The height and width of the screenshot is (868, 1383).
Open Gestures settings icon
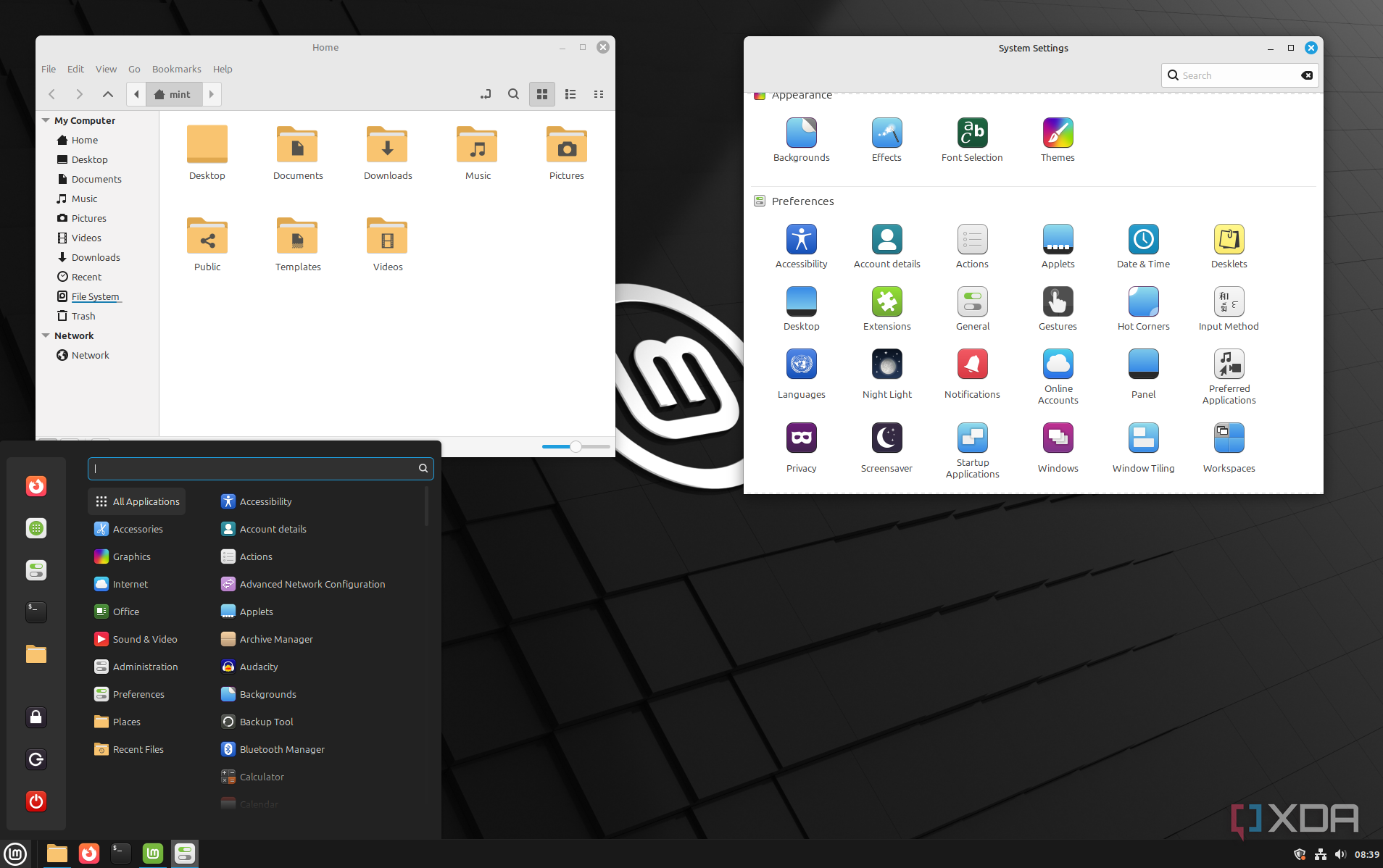(1058, 309)
